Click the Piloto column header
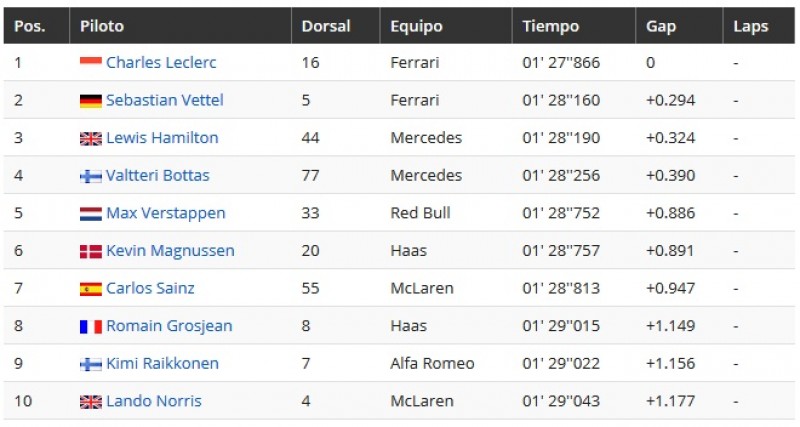This screenshot has height=427, width=800. [x=102, y=26]
